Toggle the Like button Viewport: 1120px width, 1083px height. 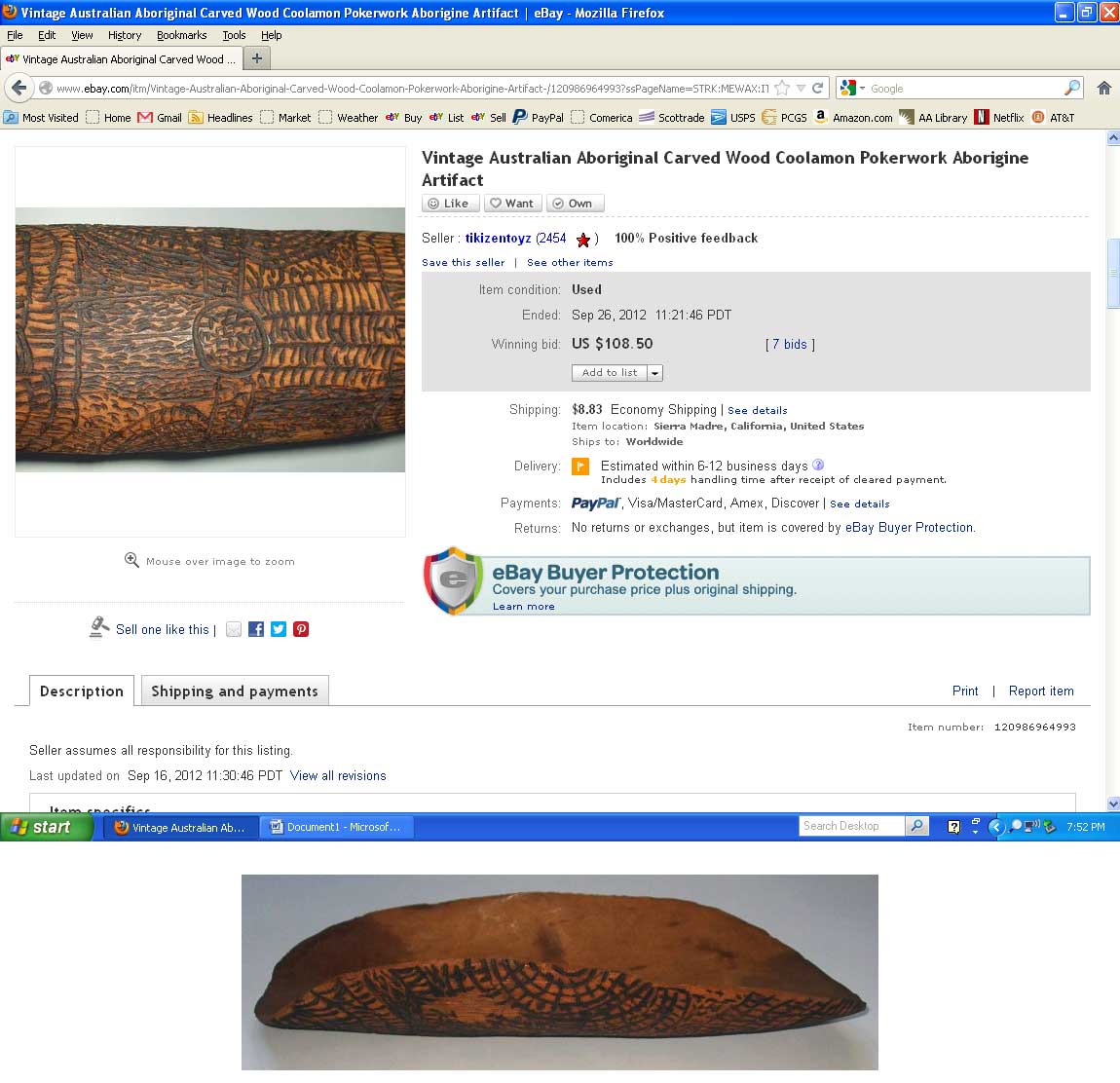click(x=450, y=204)
